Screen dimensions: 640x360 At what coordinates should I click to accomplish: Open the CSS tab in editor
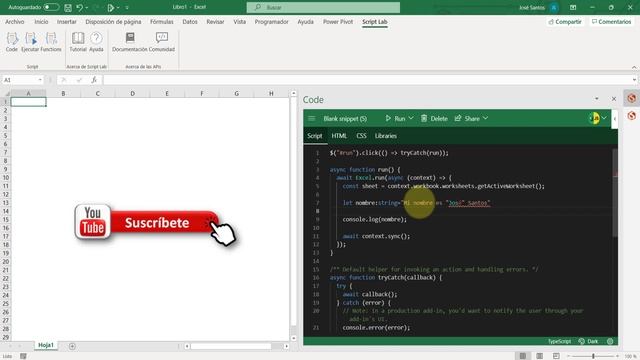[x=361, y=136]
